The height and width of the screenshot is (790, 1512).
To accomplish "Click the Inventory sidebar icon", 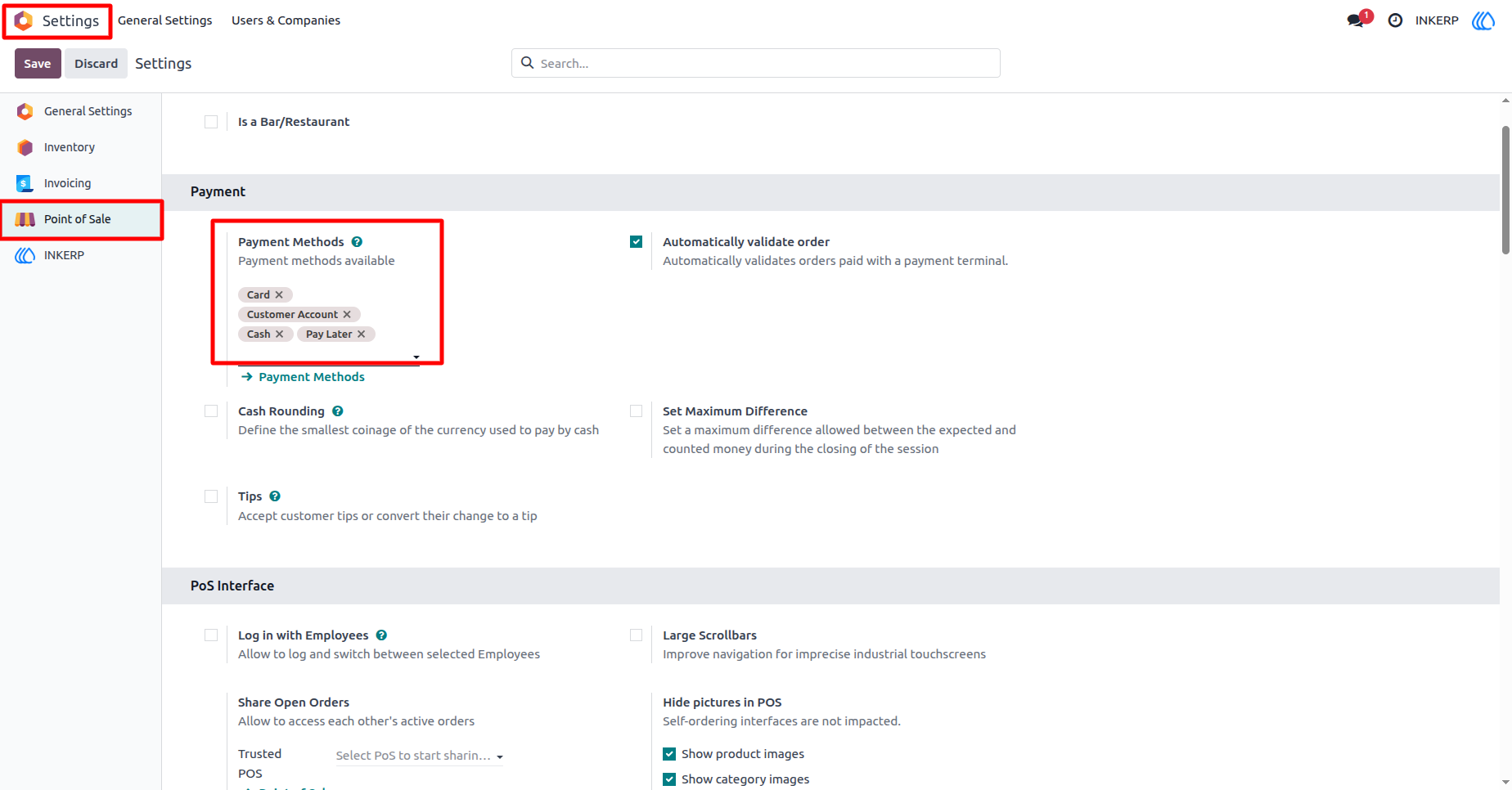I will pyautogui.click(x=25, y=147).
